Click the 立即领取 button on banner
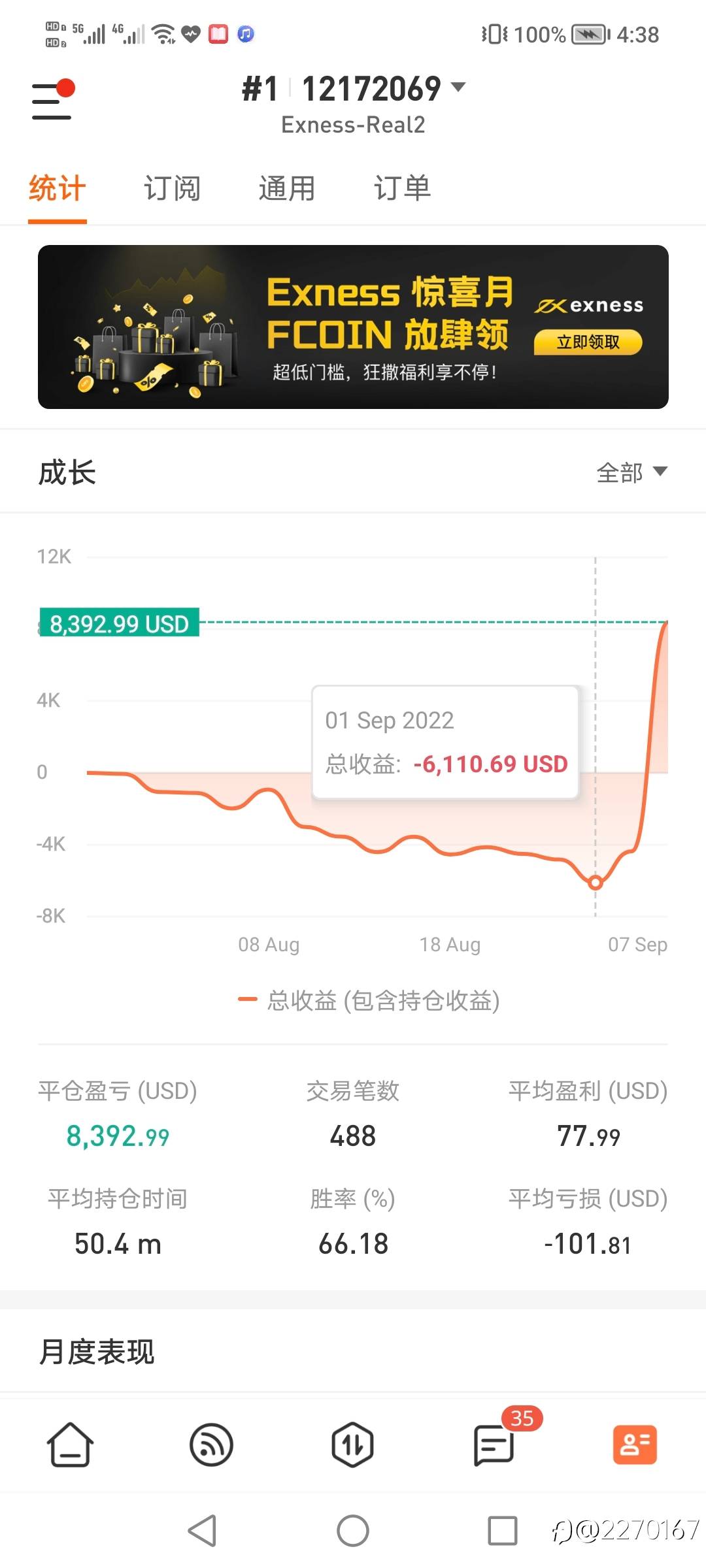706x1568 pixels. click(x=588, y=342)
